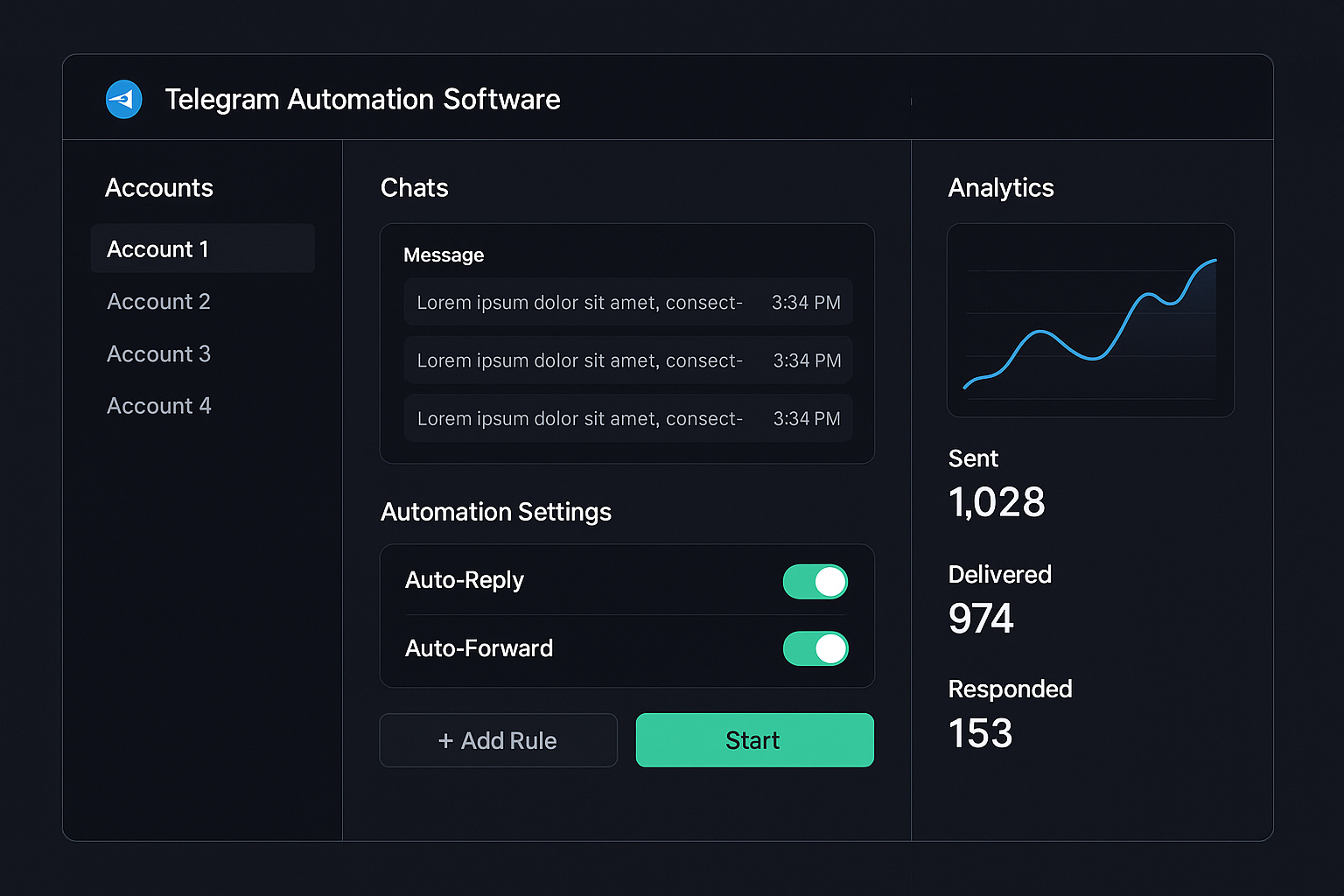Viewport: 1344px width, 896px height.
Task: Click the Responded count of 153
Action: click(x=979, y=733)
